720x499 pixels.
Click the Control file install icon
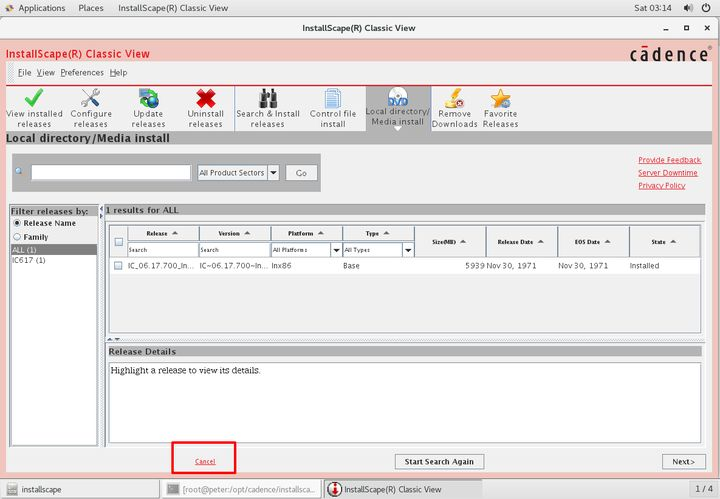tap(333, 98)
